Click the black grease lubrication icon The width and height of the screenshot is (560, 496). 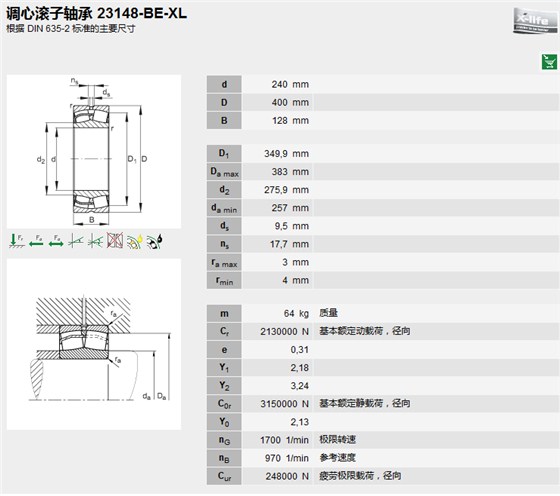coord(155,241)
